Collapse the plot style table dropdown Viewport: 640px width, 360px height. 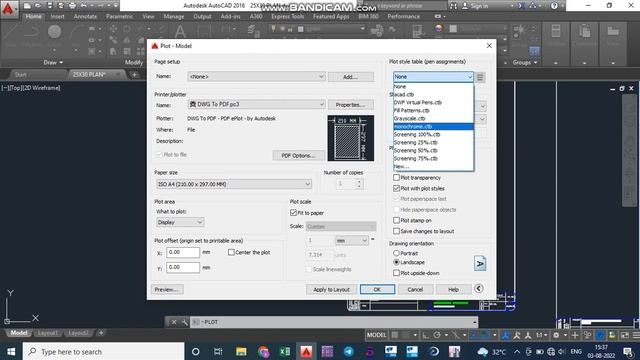tap(469, 77)
